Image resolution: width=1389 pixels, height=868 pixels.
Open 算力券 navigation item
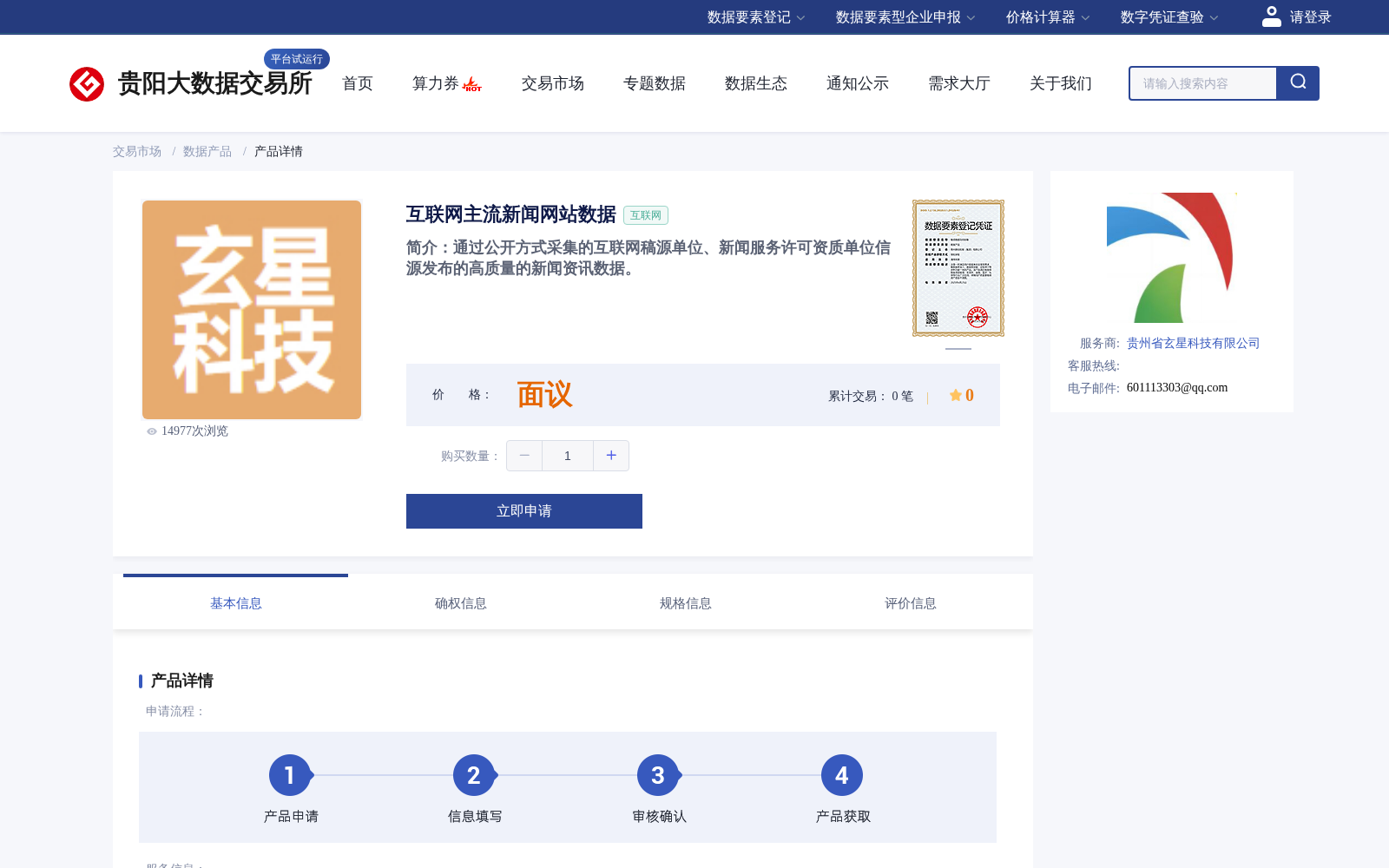pyautogui.click(x=436, y=83)
